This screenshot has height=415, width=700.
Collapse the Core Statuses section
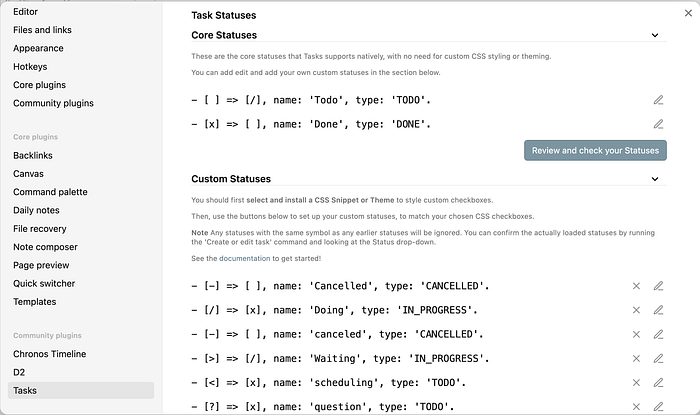click(x=654, y=35)
